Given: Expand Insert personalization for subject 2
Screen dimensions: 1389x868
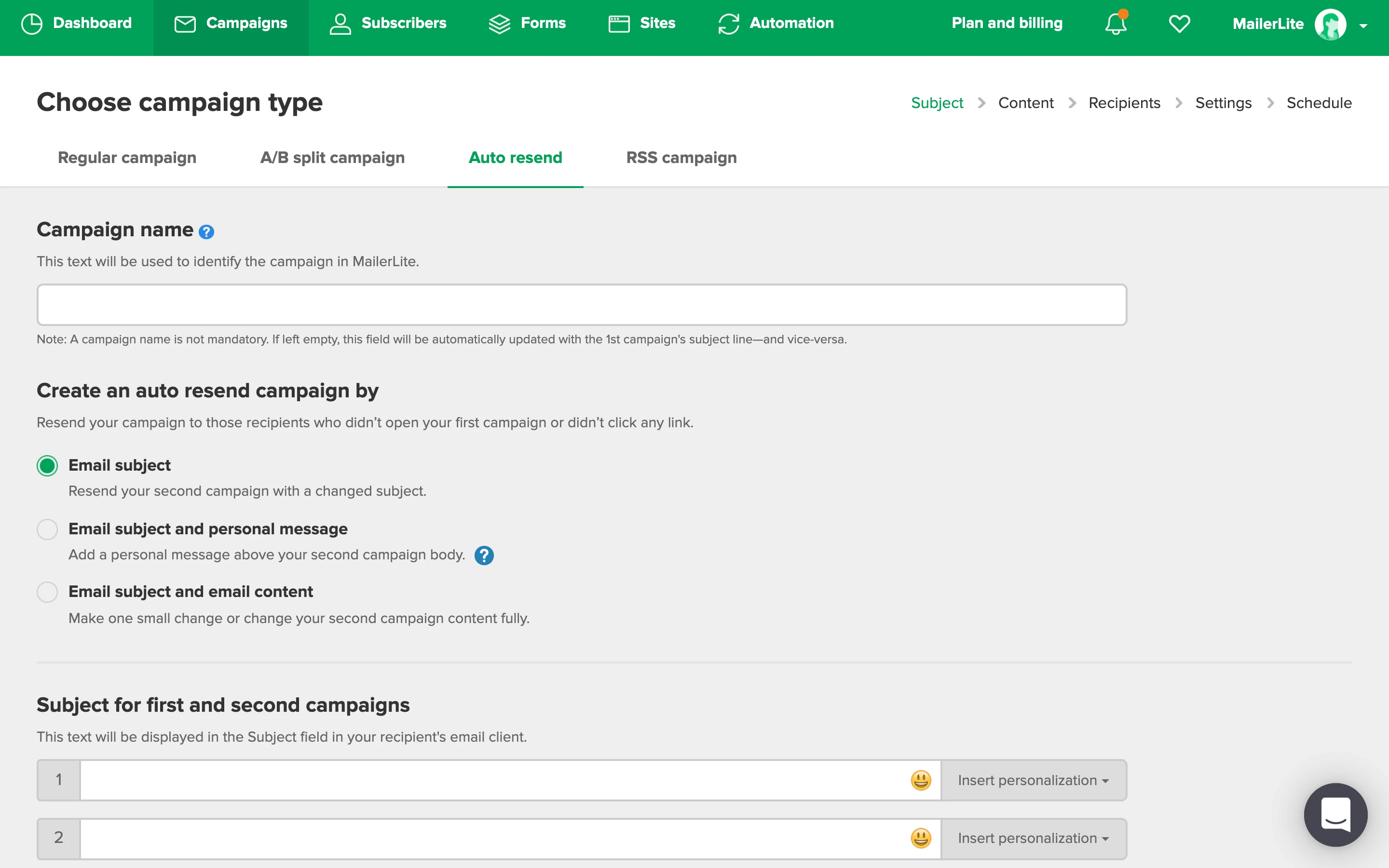Looking at the screenshot, I should [1033, 838].
